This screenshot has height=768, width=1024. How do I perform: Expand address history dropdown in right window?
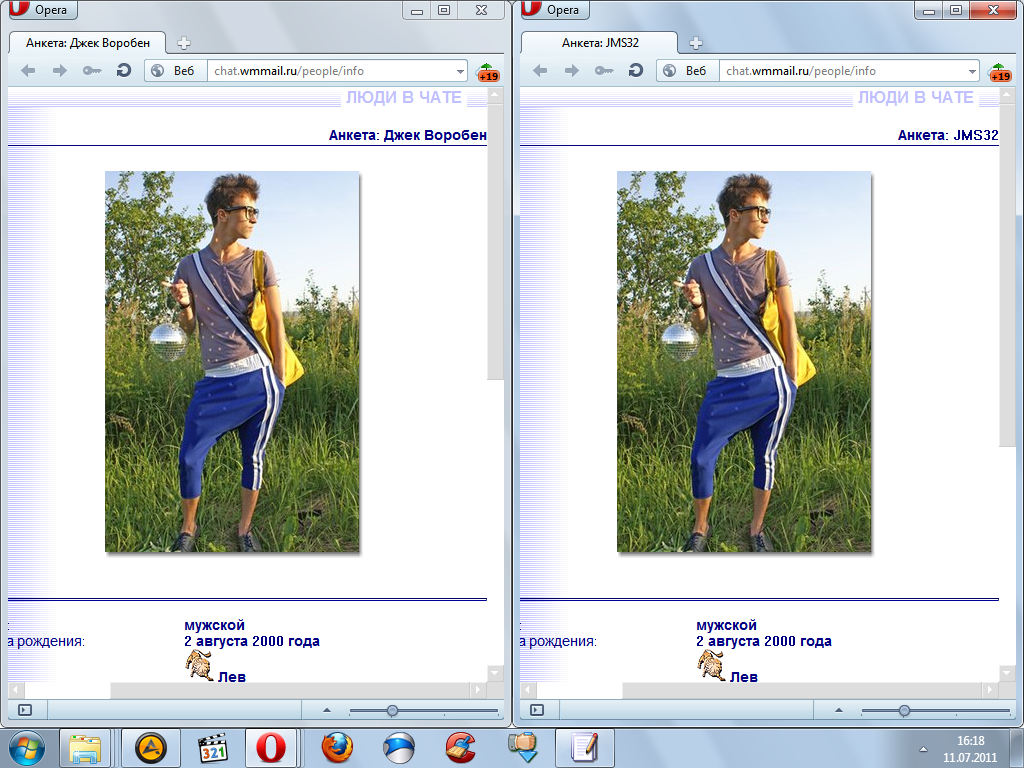[x=972, y=71]
